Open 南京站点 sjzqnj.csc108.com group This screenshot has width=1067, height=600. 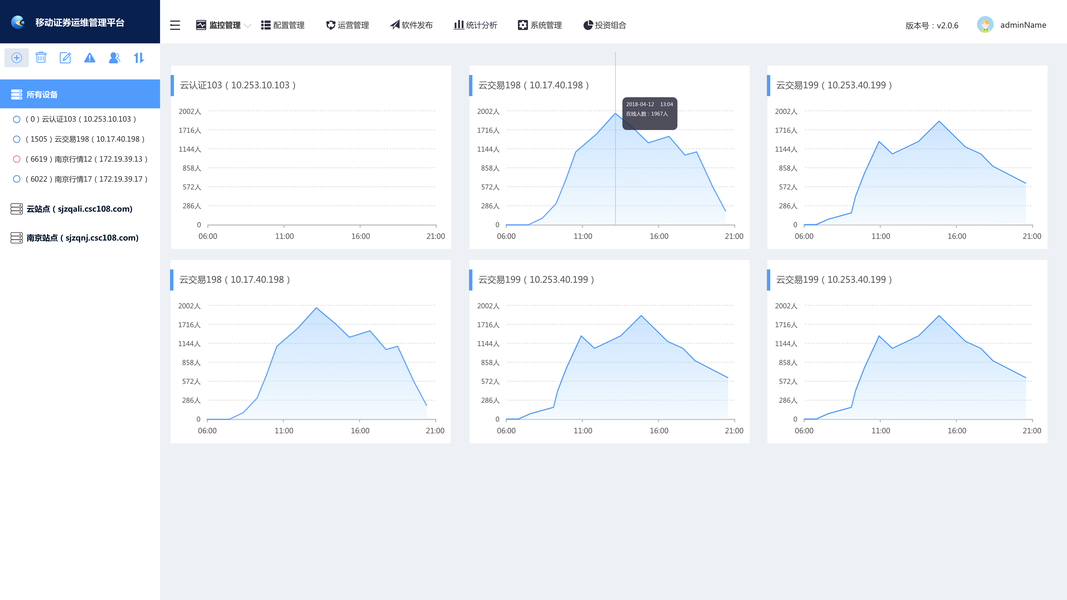(80, 238)
